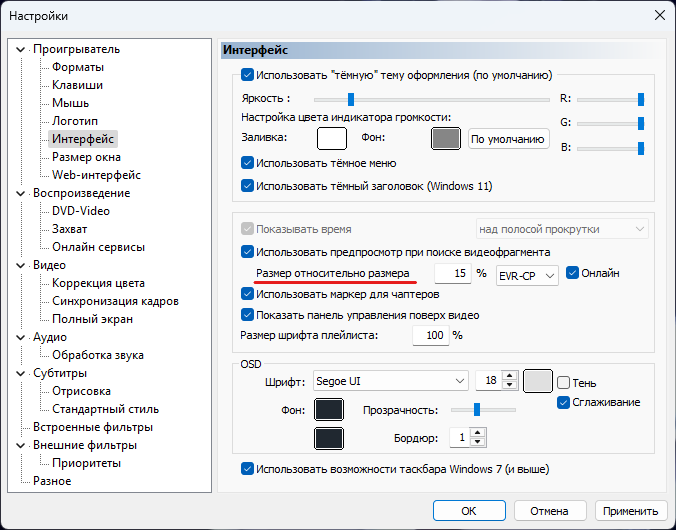Open the volume indicator "Фон" gray swatch
676x530 pixels.
446,139
